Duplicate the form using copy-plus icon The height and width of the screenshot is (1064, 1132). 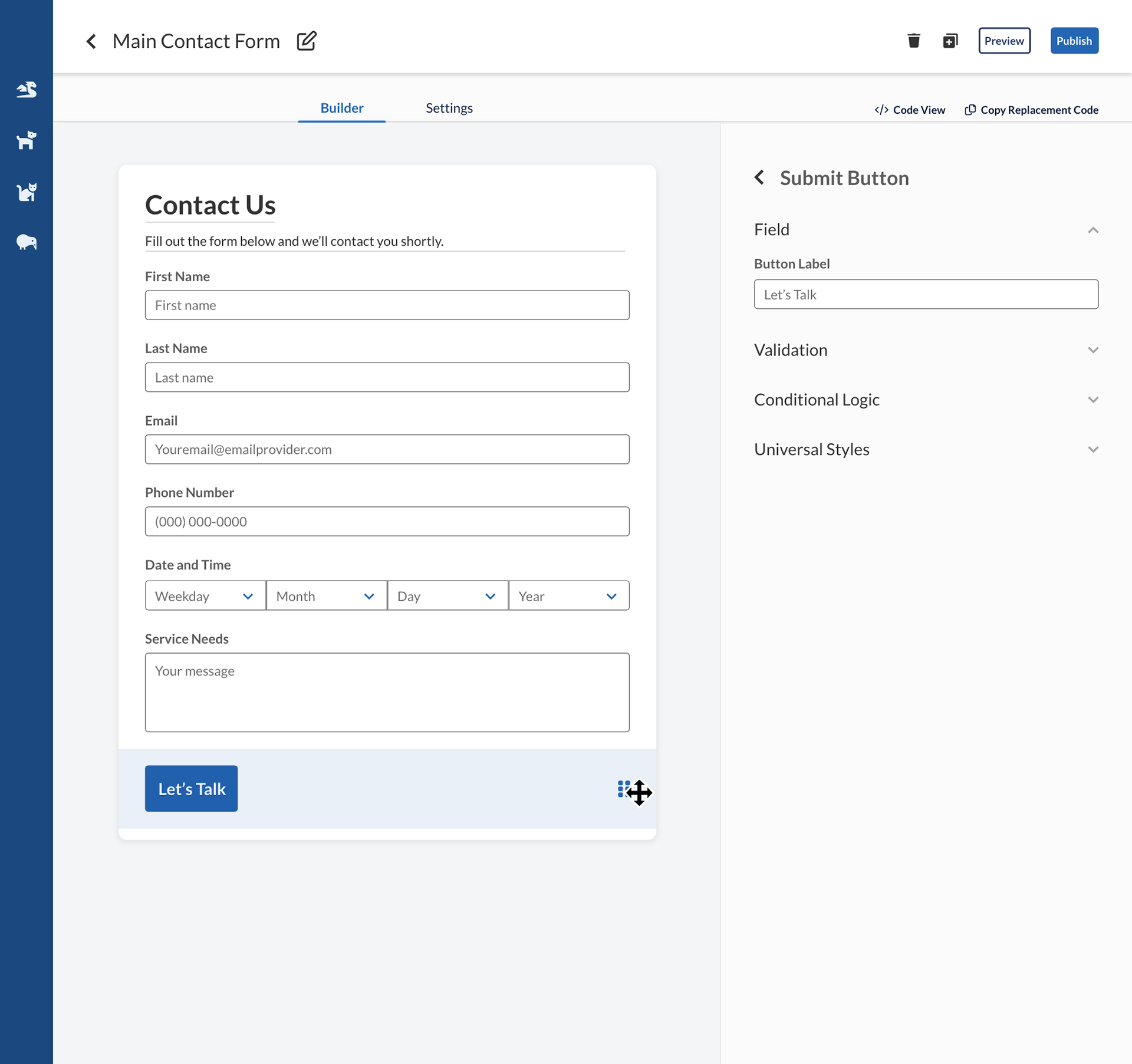(950, 41)
